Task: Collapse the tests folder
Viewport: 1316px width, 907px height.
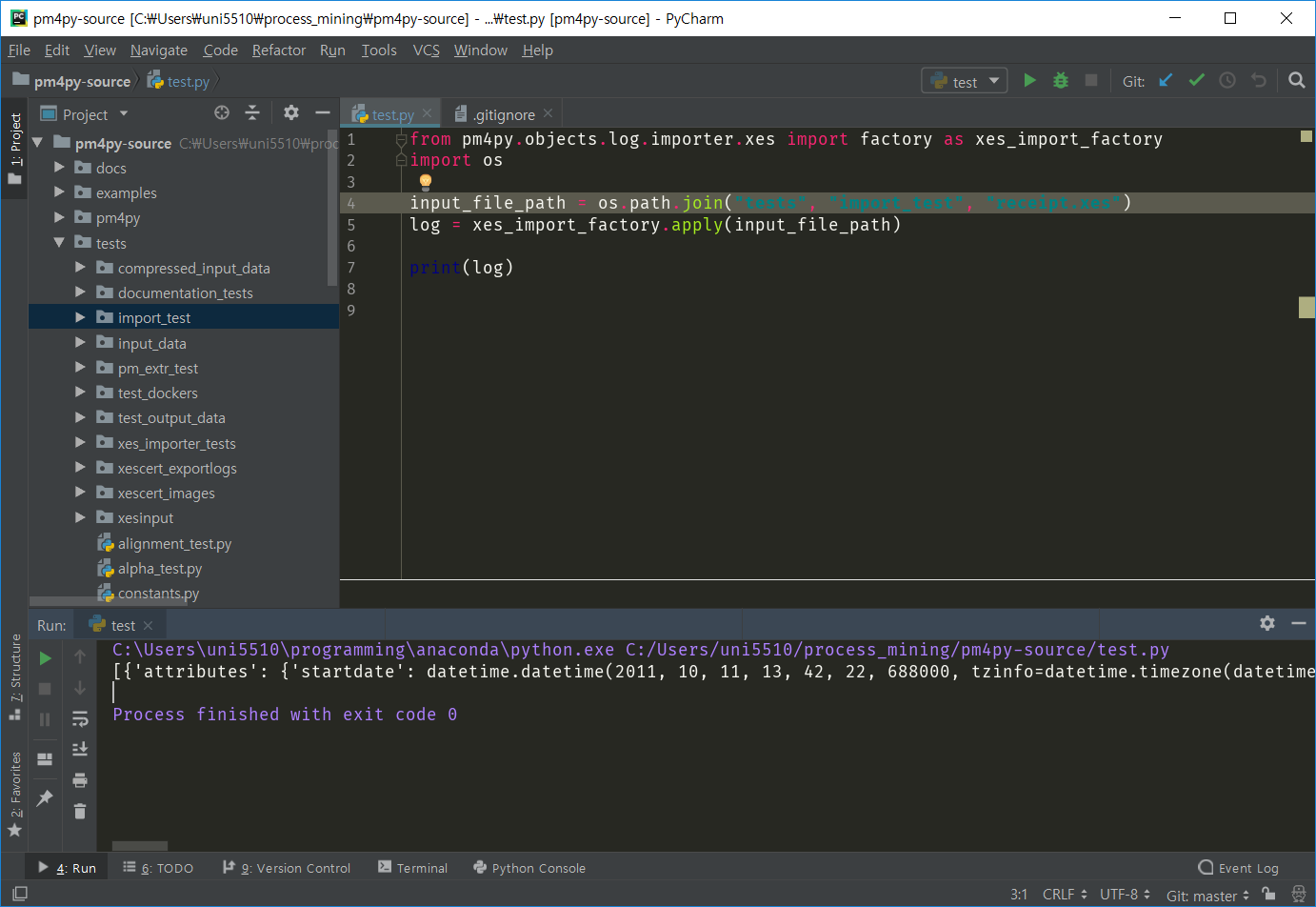Action: coord(59,243)
